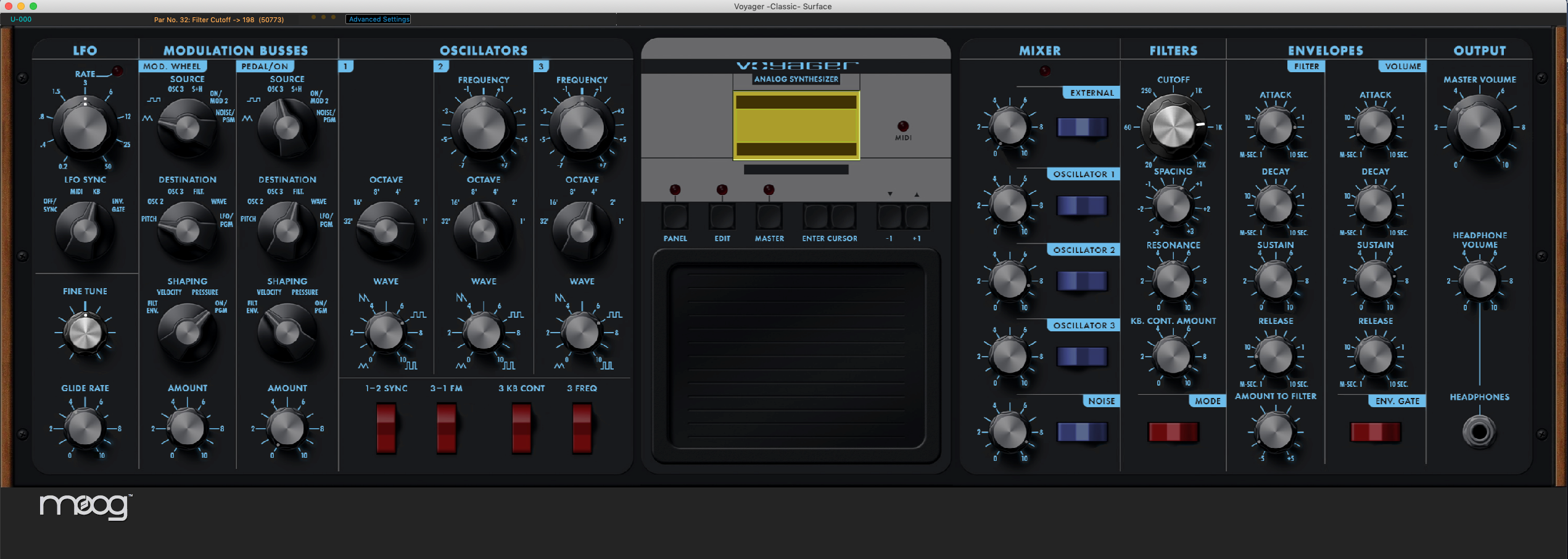Click the Filter envelope DECAY knob
This screenshot has width=1568, height=559.
pos(1276,205)
